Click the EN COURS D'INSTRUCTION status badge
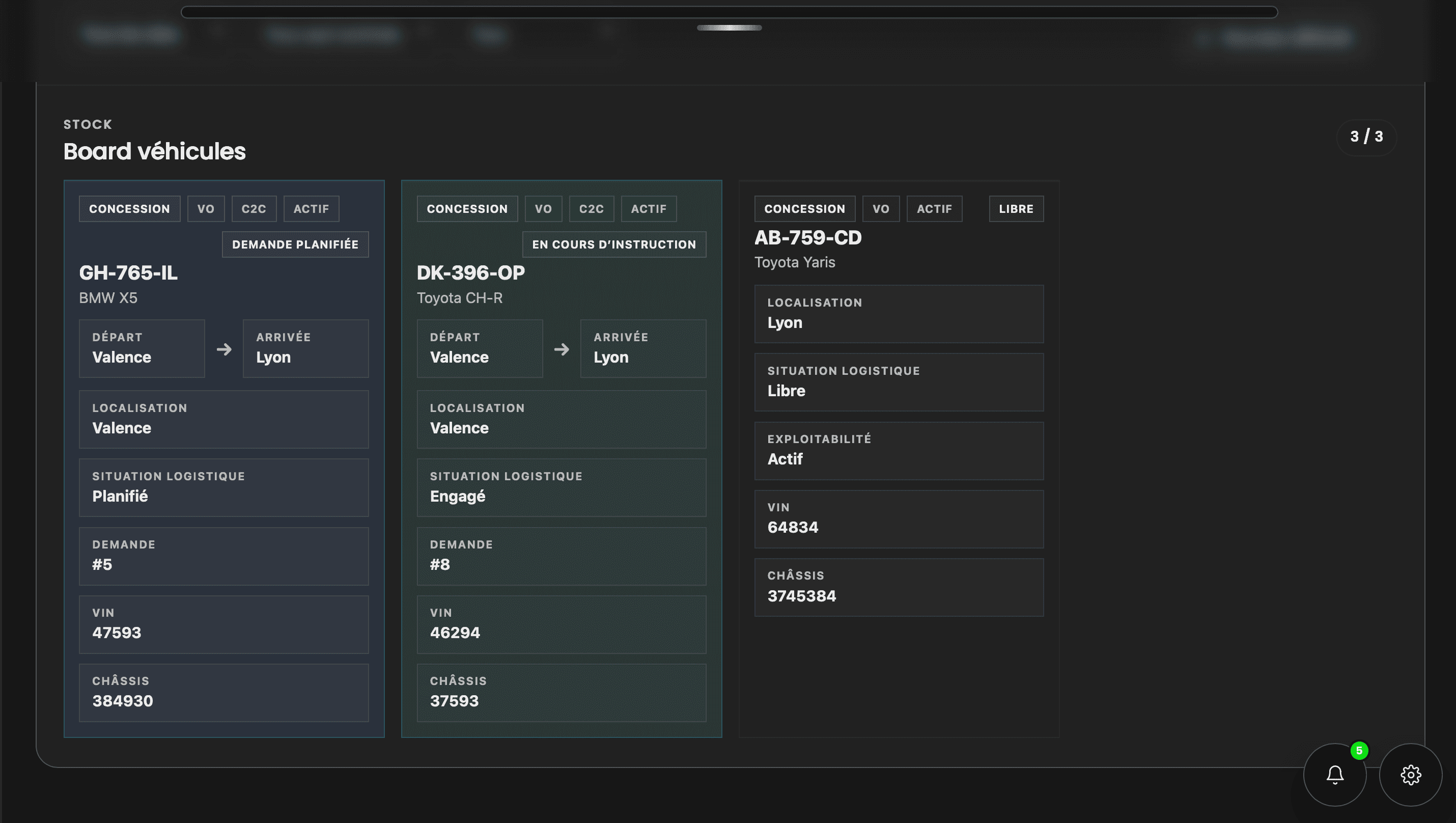 pyautogui.click(x=614, y=244)
